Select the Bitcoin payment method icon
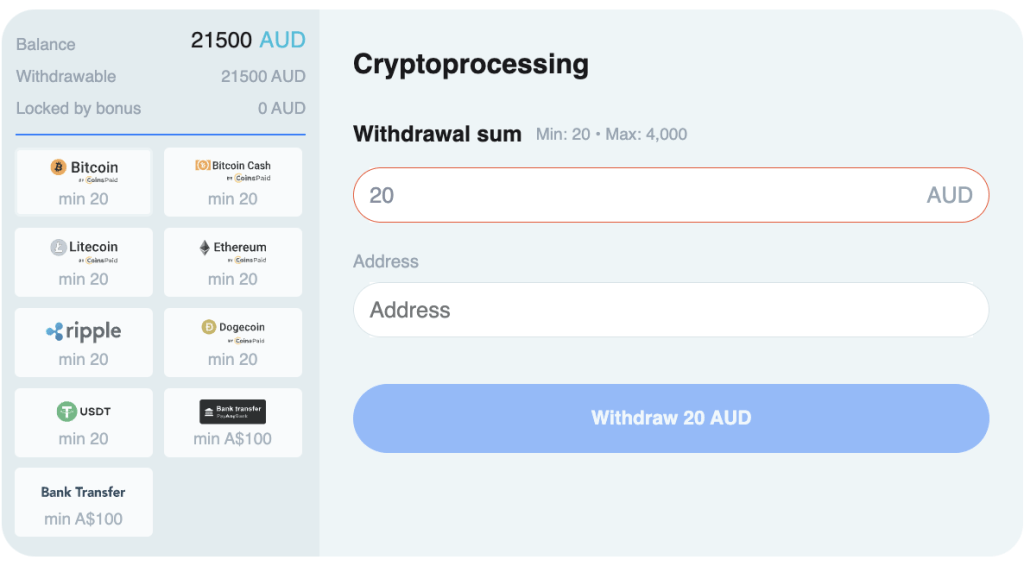Image resolution: width=1024 pixels, height=566 pixels. (59, 167)
